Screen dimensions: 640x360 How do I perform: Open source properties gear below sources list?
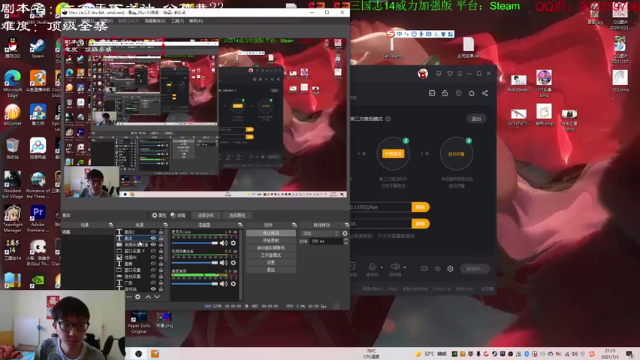pos(138,297)
